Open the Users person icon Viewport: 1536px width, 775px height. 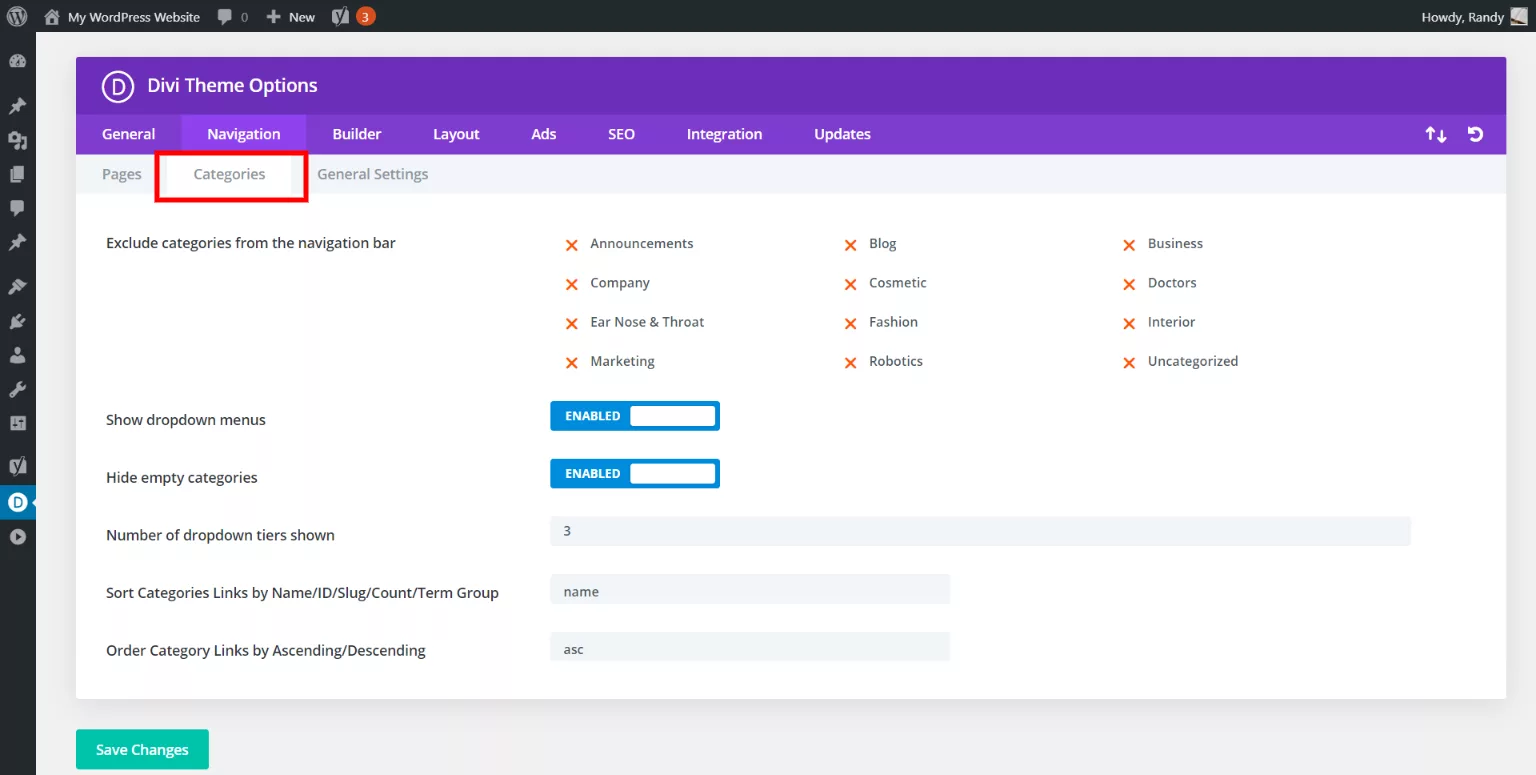[x=17, y=355]
